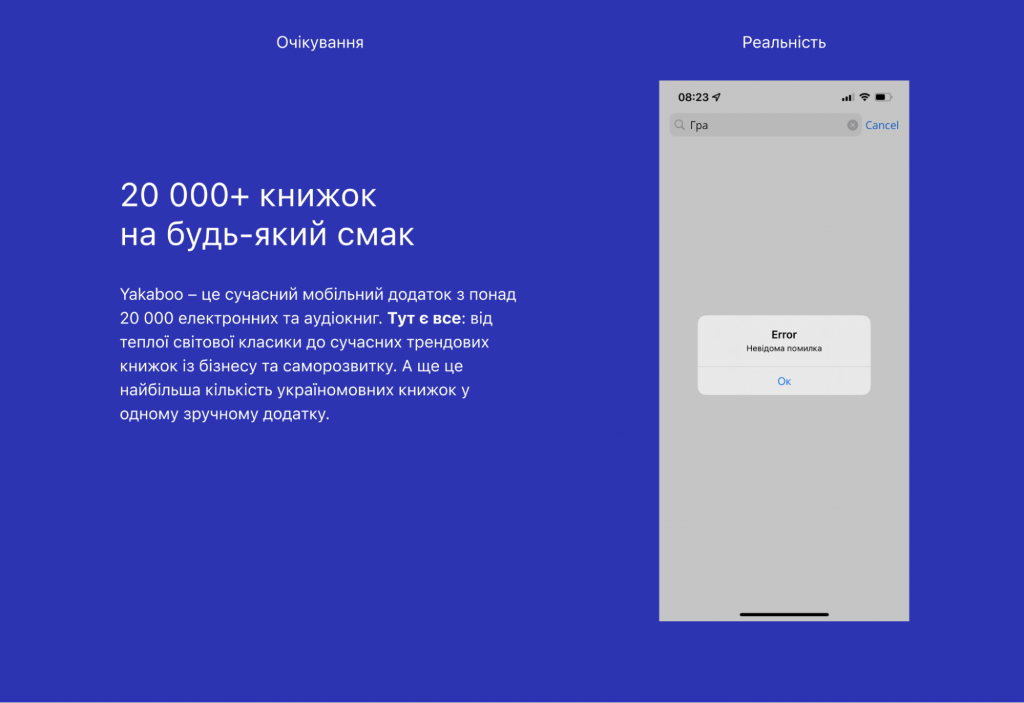This screenshot has width=1024, height=703.
Task: Click the magnifier icon in search bar
Action: (x=680, y=125)
